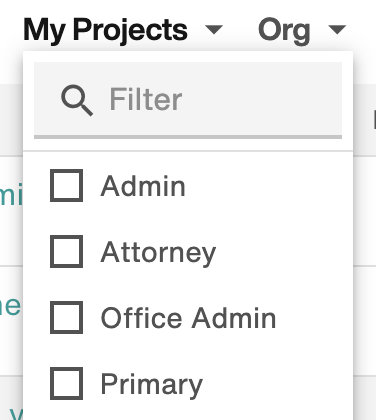This screenshot has height=420, width=376.
Task: Choose the Admin option label
Action: [143, 186]
